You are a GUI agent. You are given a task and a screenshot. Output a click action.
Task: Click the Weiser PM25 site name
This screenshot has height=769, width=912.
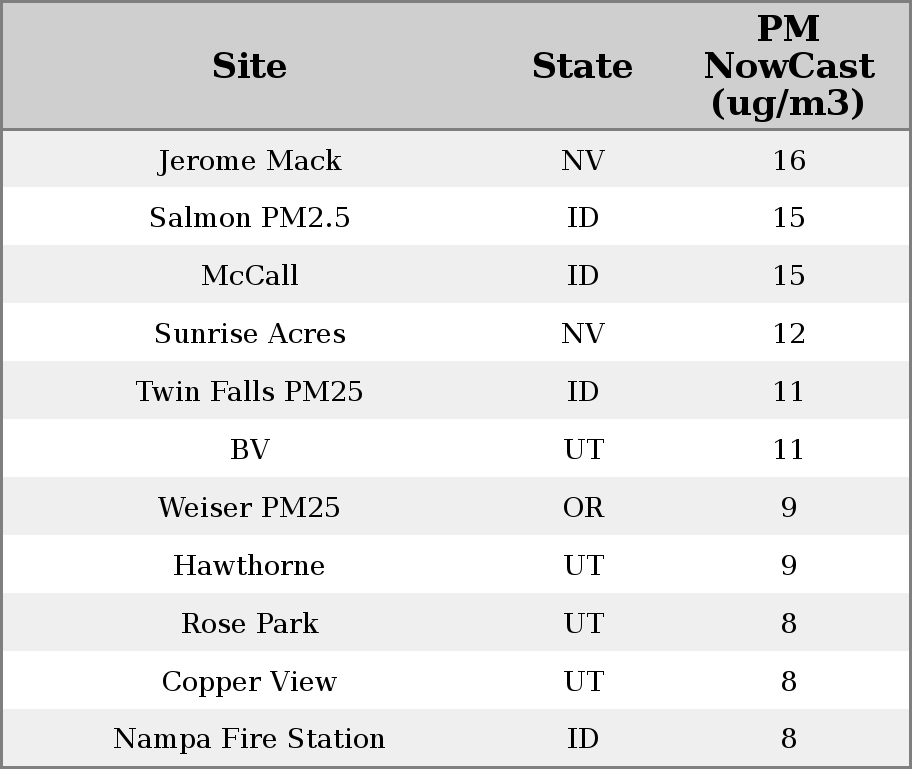coord(250,508)
